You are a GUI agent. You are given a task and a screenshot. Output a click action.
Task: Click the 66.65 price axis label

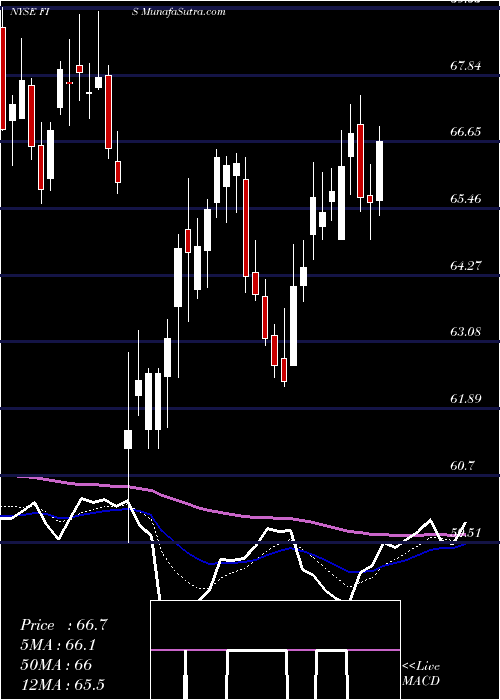point(466,132)
